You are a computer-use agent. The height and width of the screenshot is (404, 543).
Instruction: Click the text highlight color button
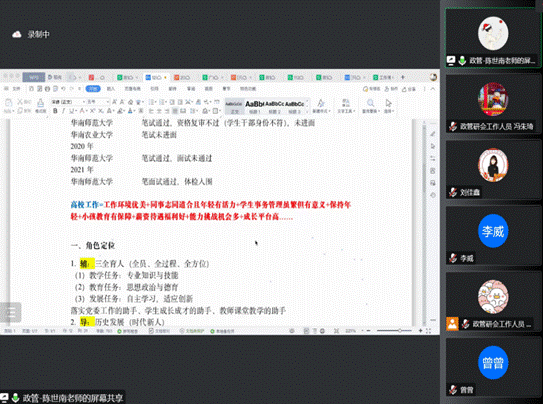coord(120,111)
